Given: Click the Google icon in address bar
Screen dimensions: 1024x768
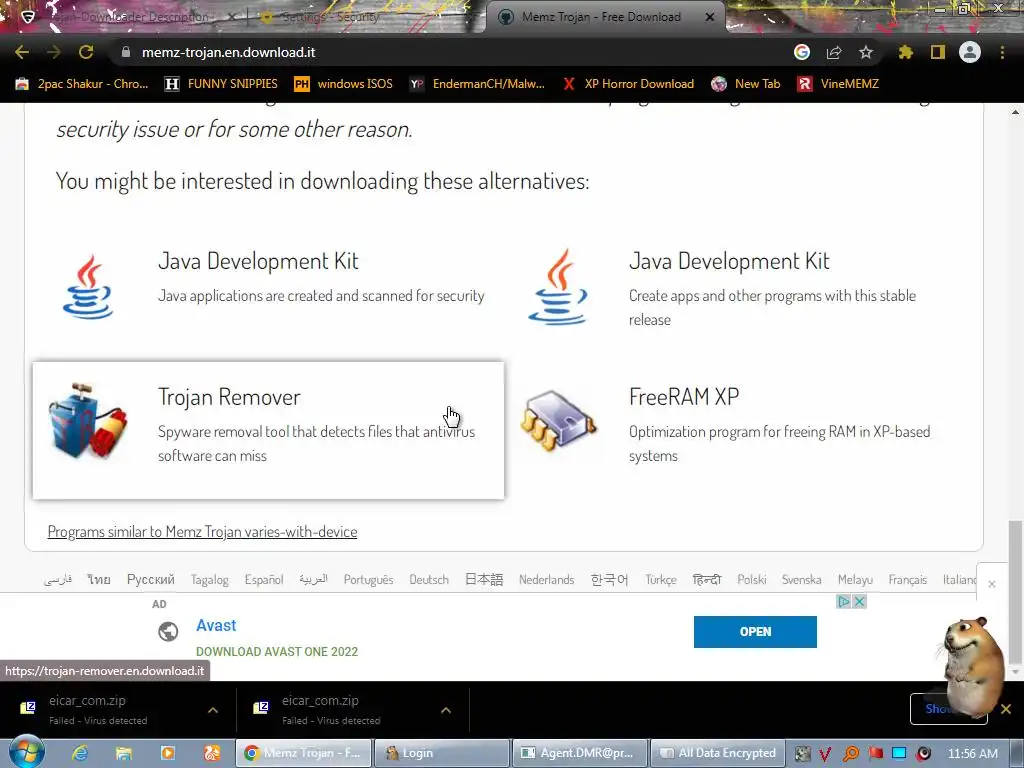Looking at the screenshot, I should [801, 52].
